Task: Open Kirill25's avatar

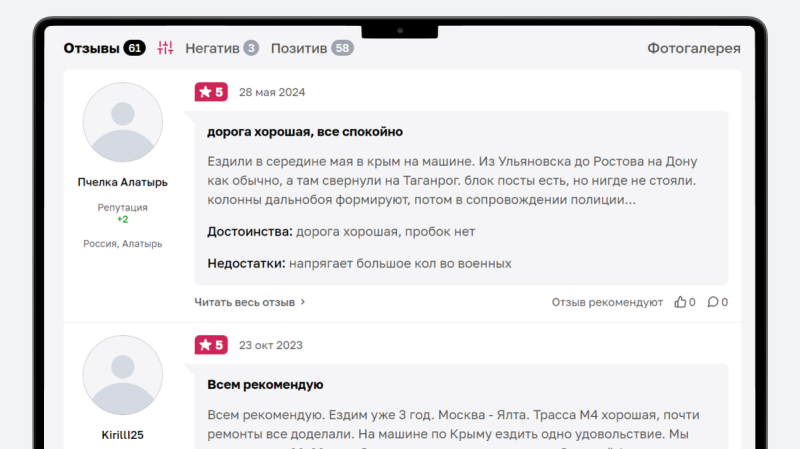Action: pyautogui.click(x=123, y=375)
